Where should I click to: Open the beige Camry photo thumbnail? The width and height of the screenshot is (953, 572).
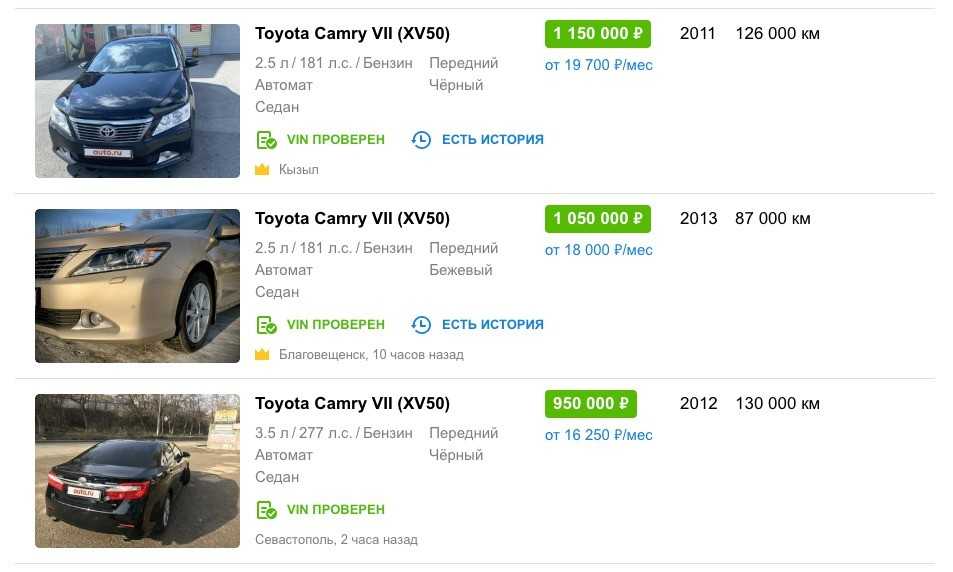(137, 286)
